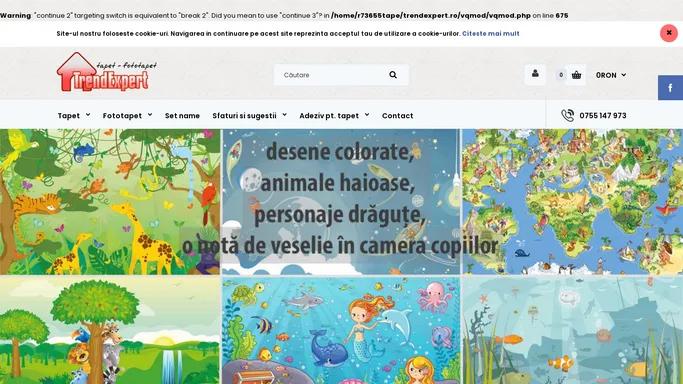Open the shopping basket icon

[x=576, y=75]
